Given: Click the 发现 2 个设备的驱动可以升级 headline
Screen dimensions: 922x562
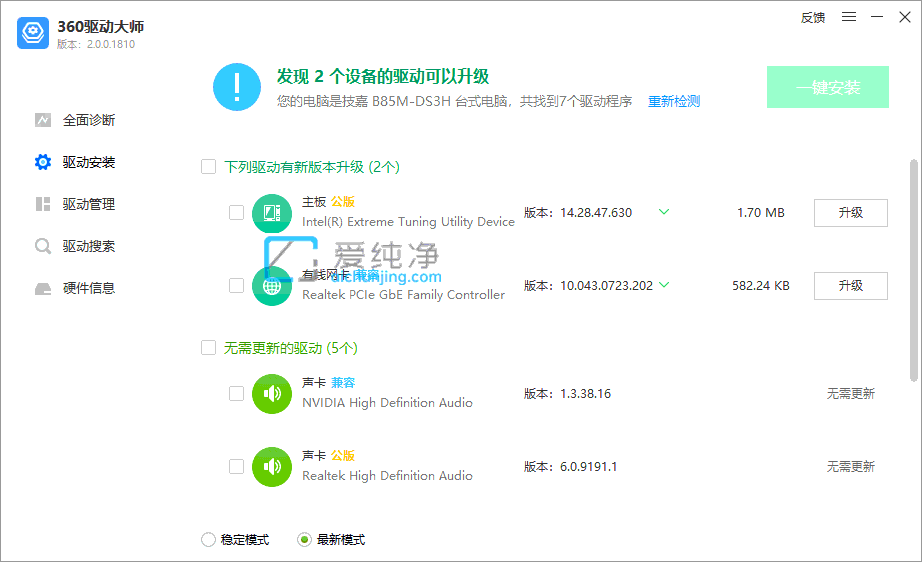Looking at the screenshot, I should click(383, 76).
